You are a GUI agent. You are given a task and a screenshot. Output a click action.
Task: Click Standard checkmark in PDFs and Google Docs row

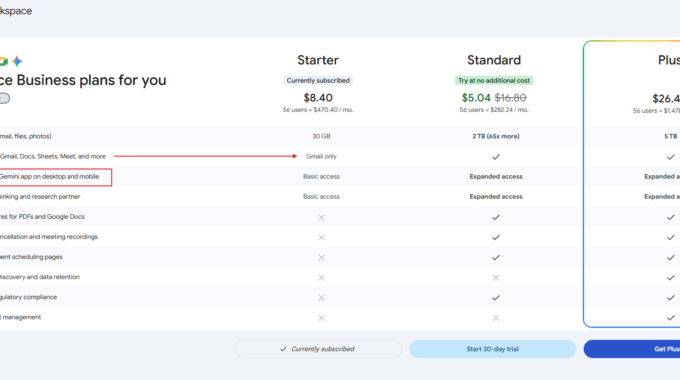(496, 217)
